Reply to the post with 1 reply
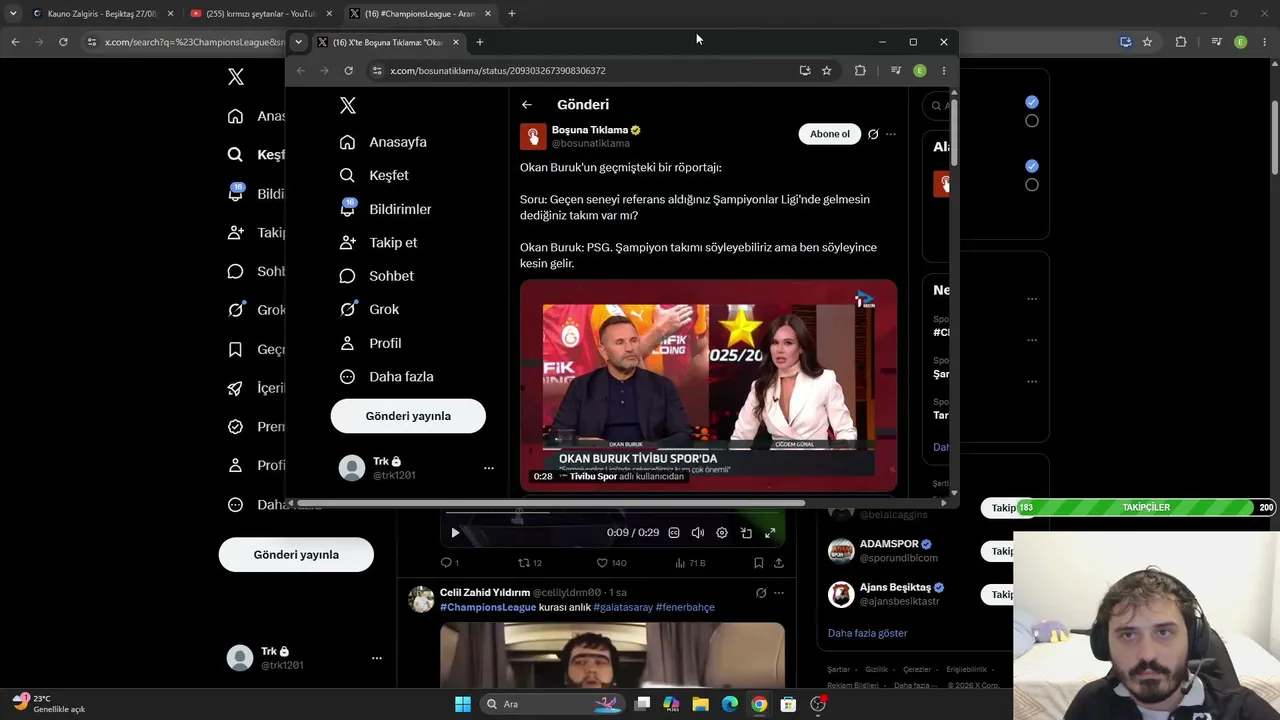Screen dimensions: 1280x720 point(450,563)
